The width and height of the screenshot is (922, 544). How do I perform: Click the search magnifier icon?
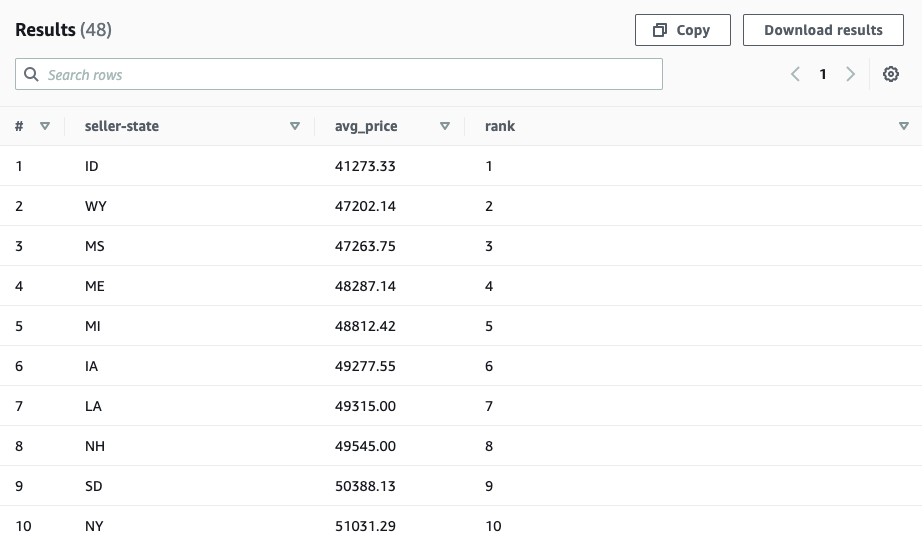point(31,75)
